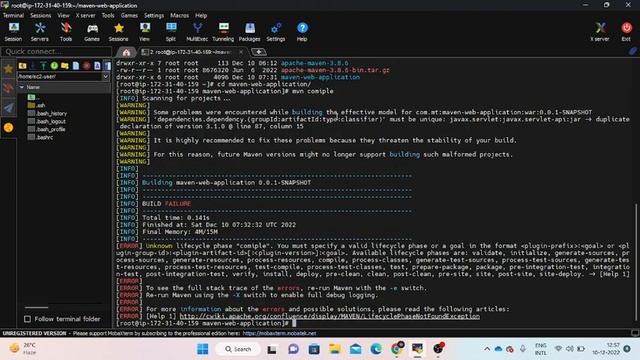Click the Windows Start button

coord(202,349)
